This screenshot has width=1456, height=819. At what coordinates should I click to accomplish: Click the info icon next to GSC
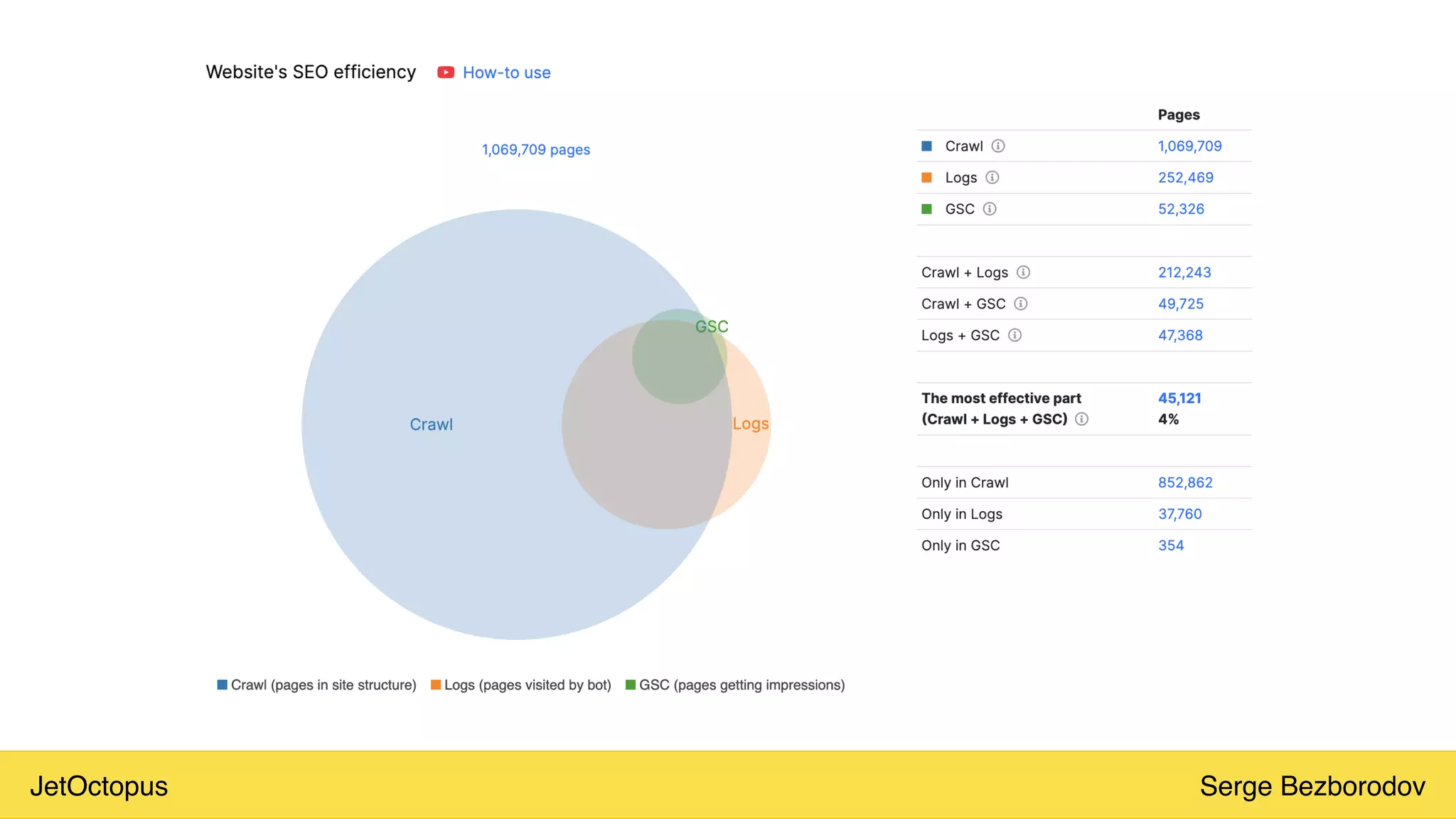pos(990,208)
